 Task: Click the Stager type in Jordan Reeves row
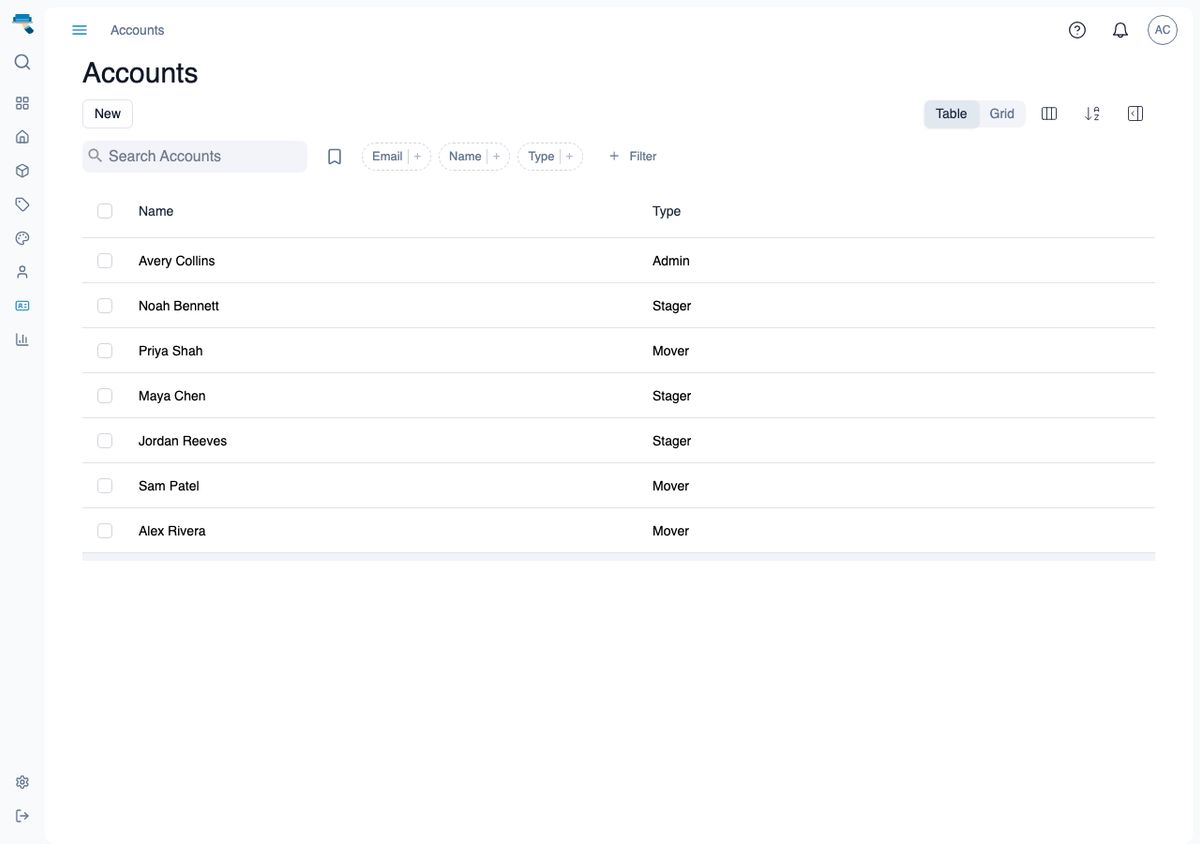[x=672, y=441]
